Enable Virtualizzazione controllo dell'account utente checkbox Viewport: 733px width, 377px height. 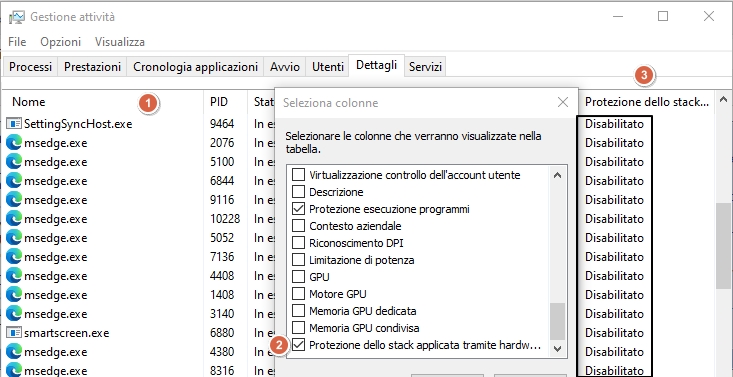coord(298,175)
